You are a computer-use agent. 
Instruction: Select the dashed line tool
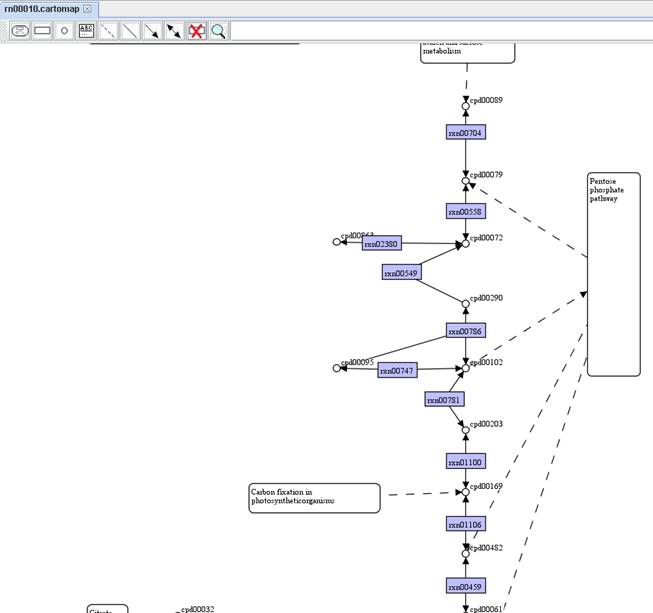point(108,31)
